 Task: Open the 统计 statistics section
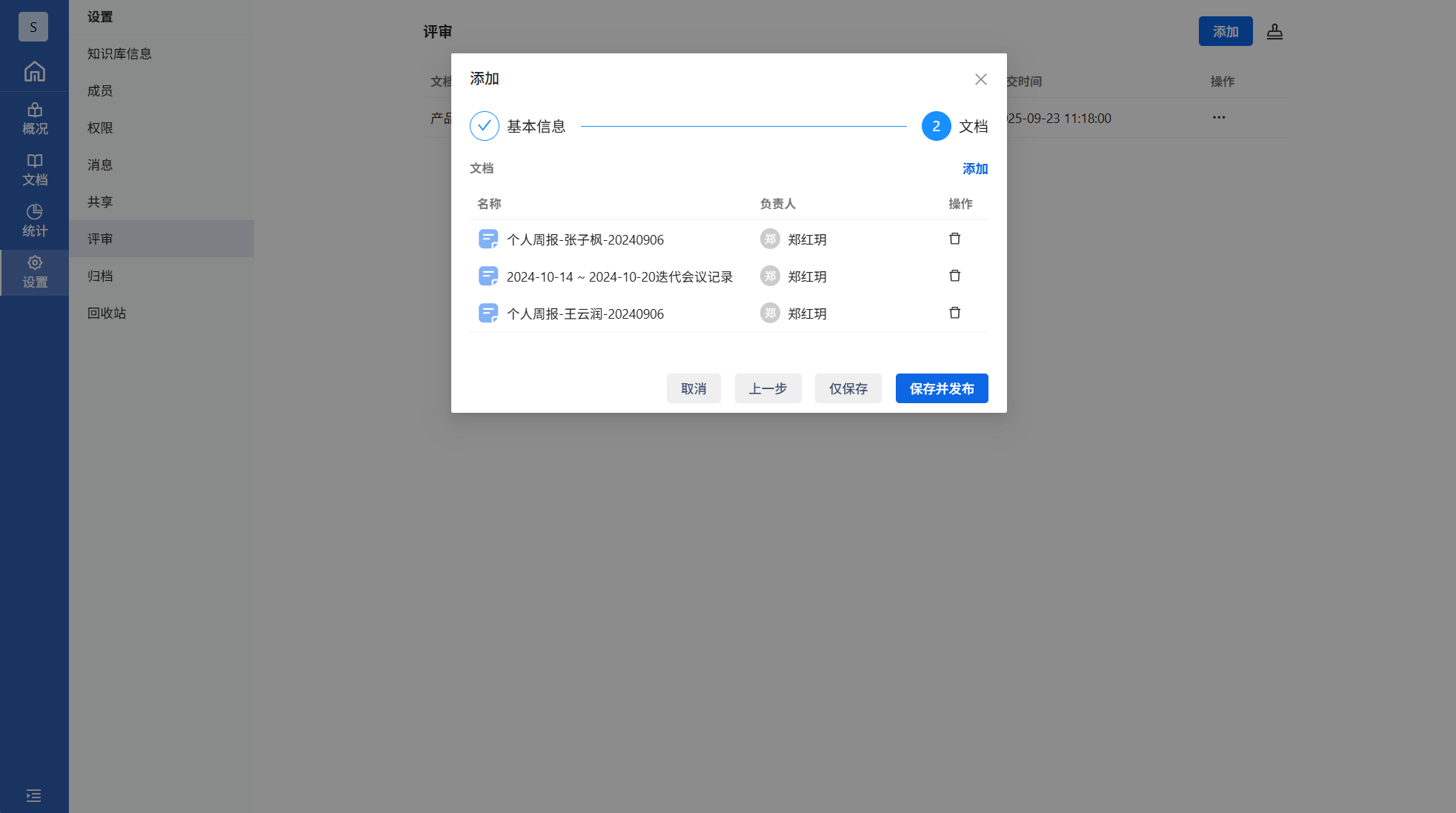pyautogui.click(x=34, y=221)
